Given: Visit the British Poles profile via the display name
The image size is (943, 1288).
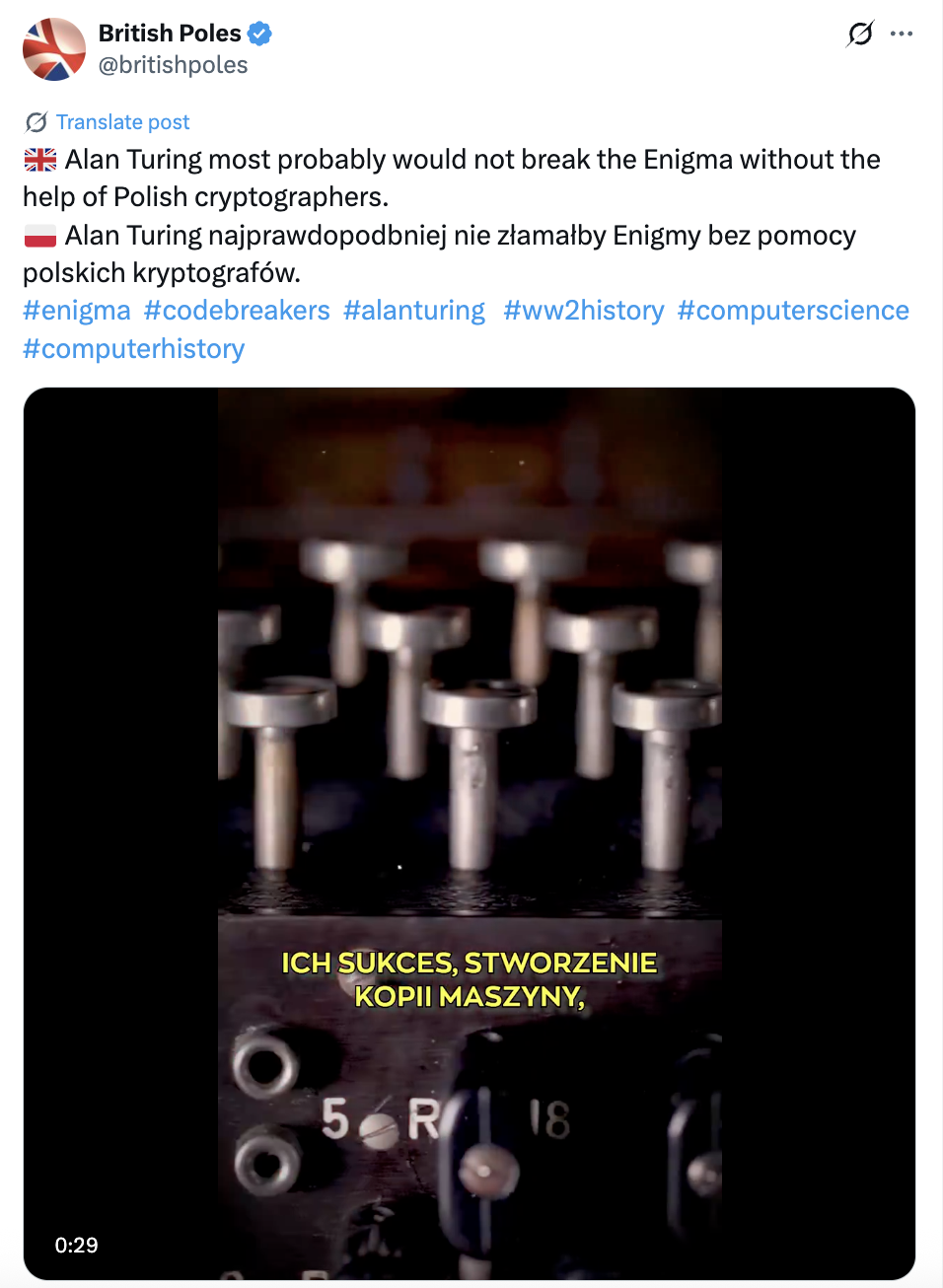Looking at the screenshot, I should tap(168, 32).
